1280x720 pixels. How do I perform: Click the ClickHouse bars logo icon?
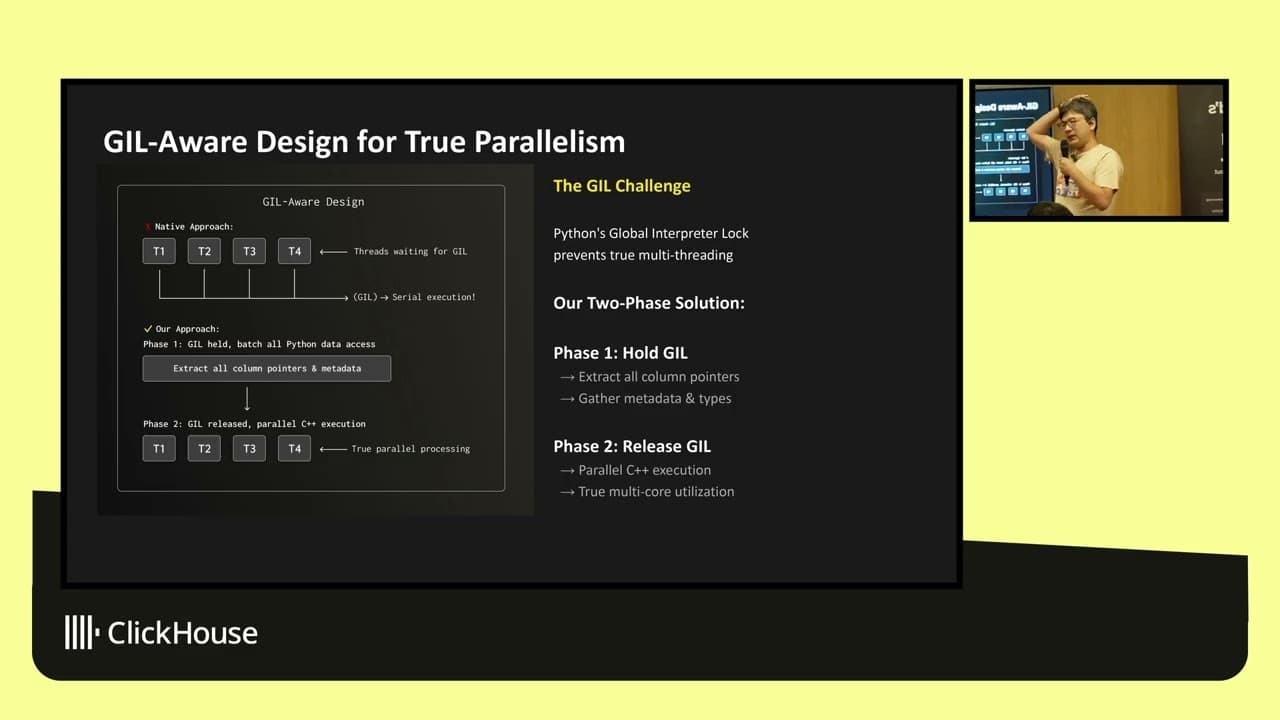point(81,632)
